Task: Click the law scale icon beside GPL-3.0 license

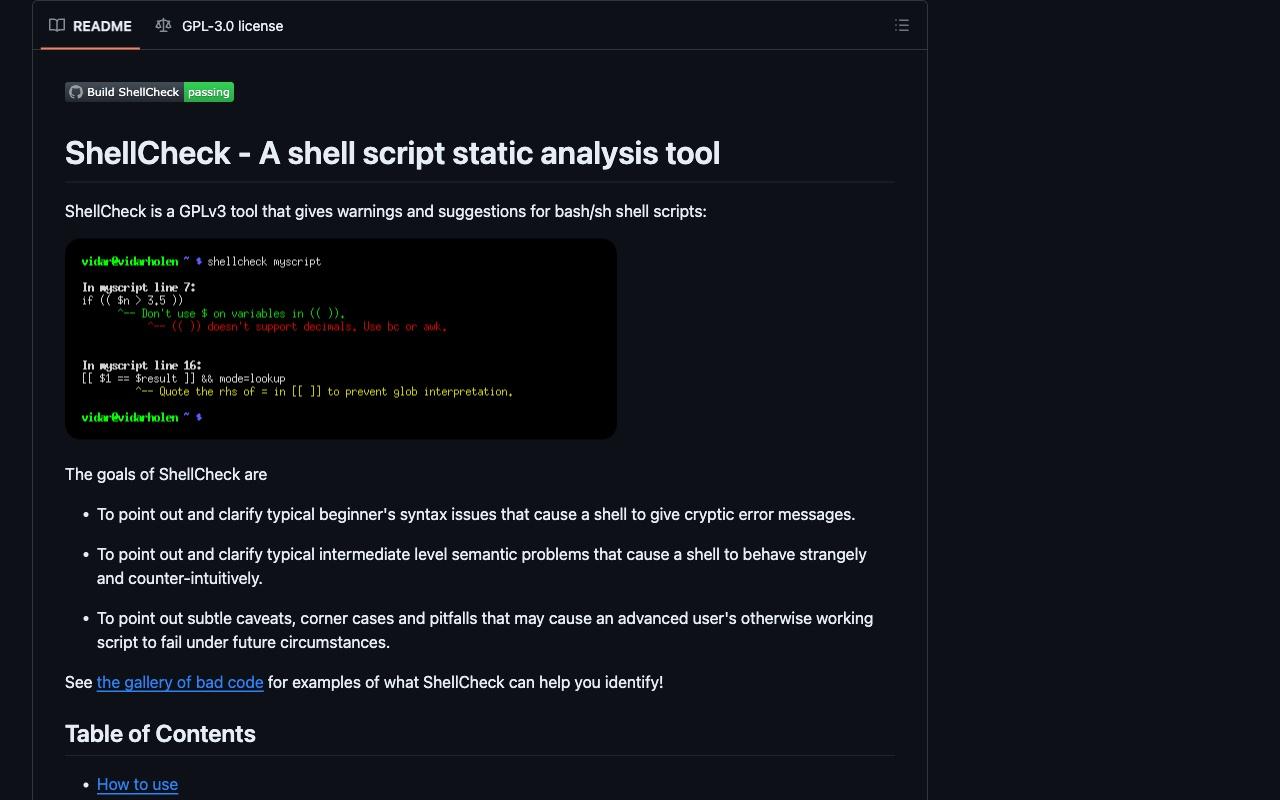Action: 163,26
